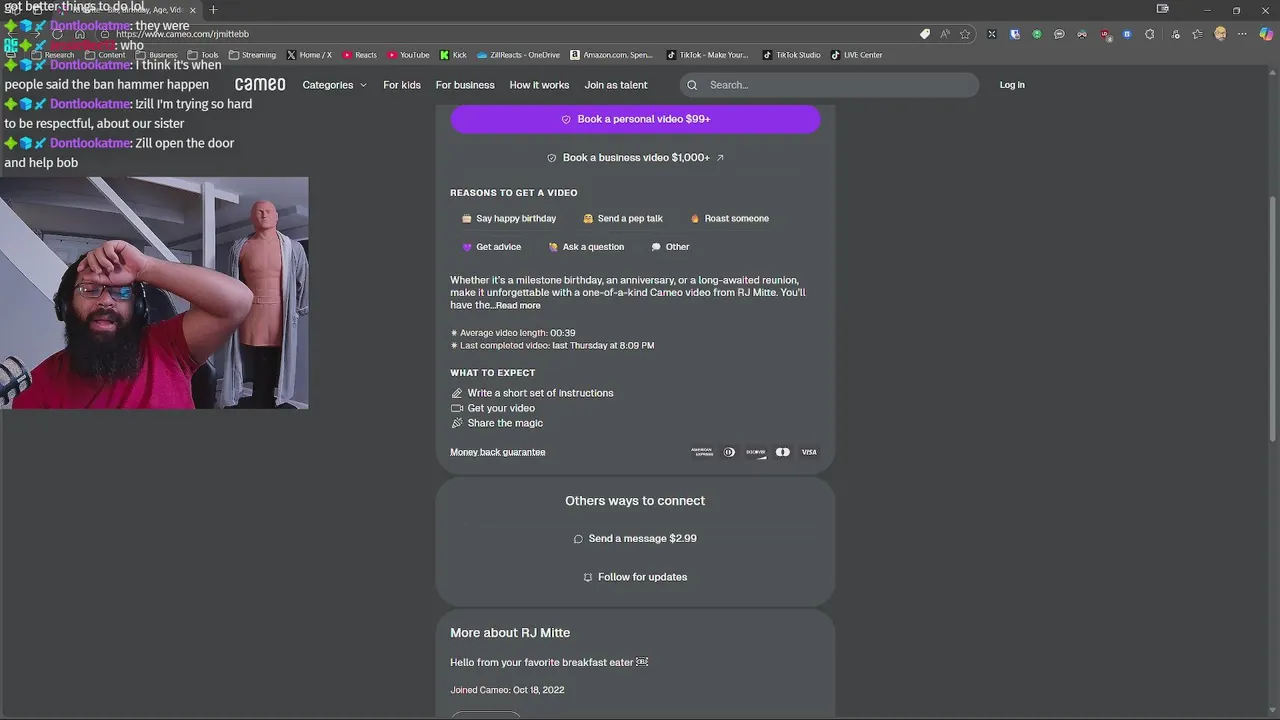
Task: Click Follow for updates
Action: point(635,577)
